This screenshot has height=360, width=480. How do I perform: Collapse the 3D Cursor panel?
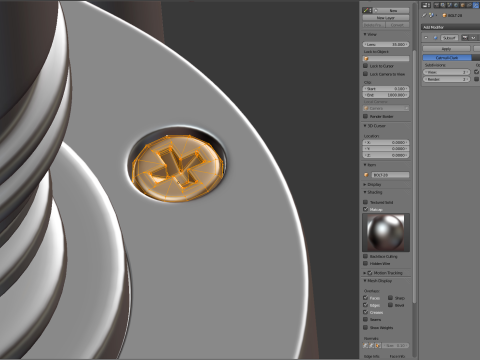point(365,126)
